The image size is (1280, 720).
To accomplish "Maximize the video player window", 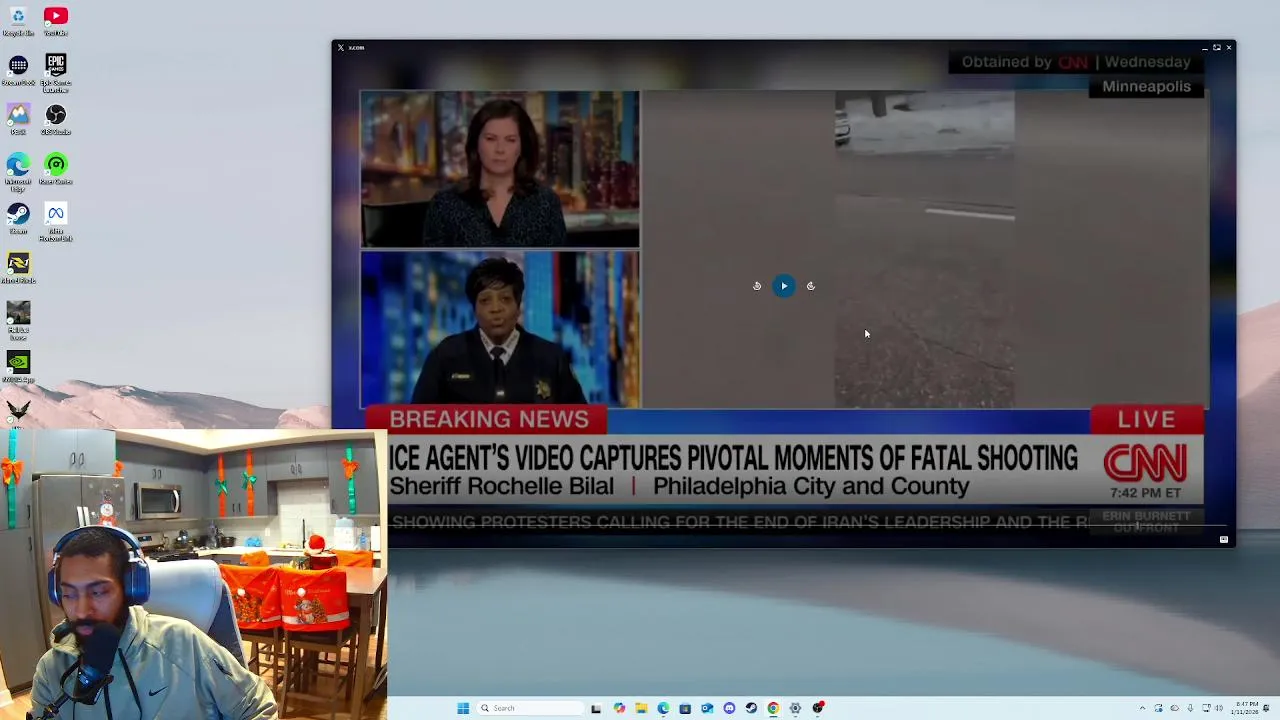I will 1216,47.
